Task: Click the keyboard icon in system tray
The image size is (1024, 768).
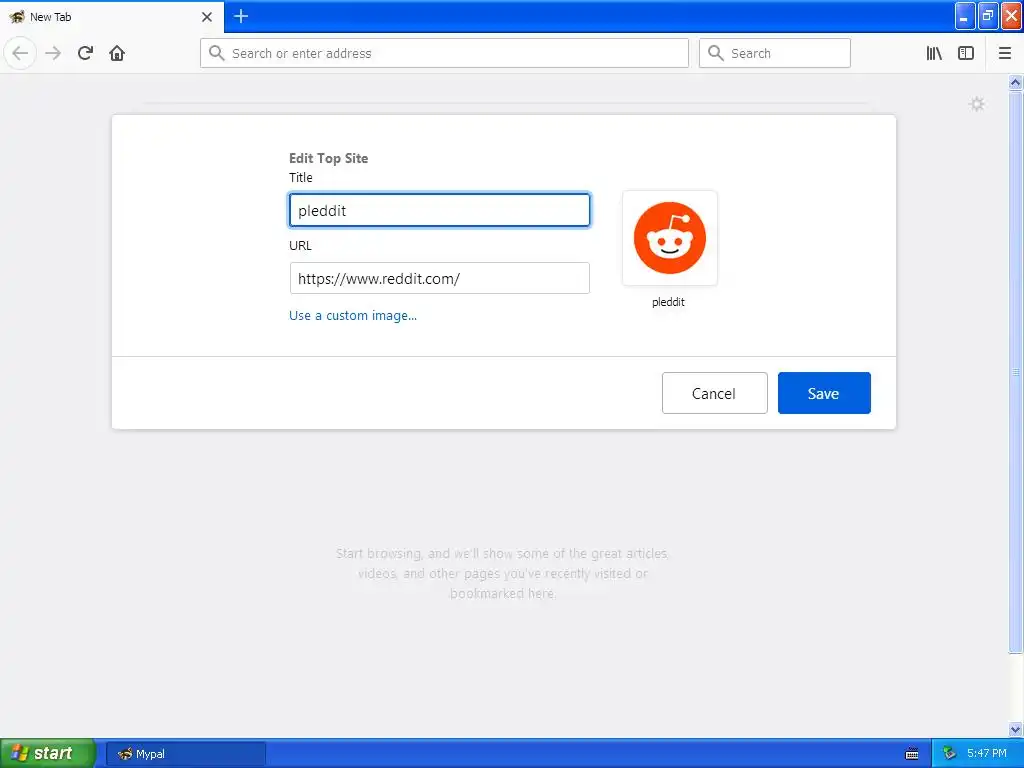Action: [912, 754]
